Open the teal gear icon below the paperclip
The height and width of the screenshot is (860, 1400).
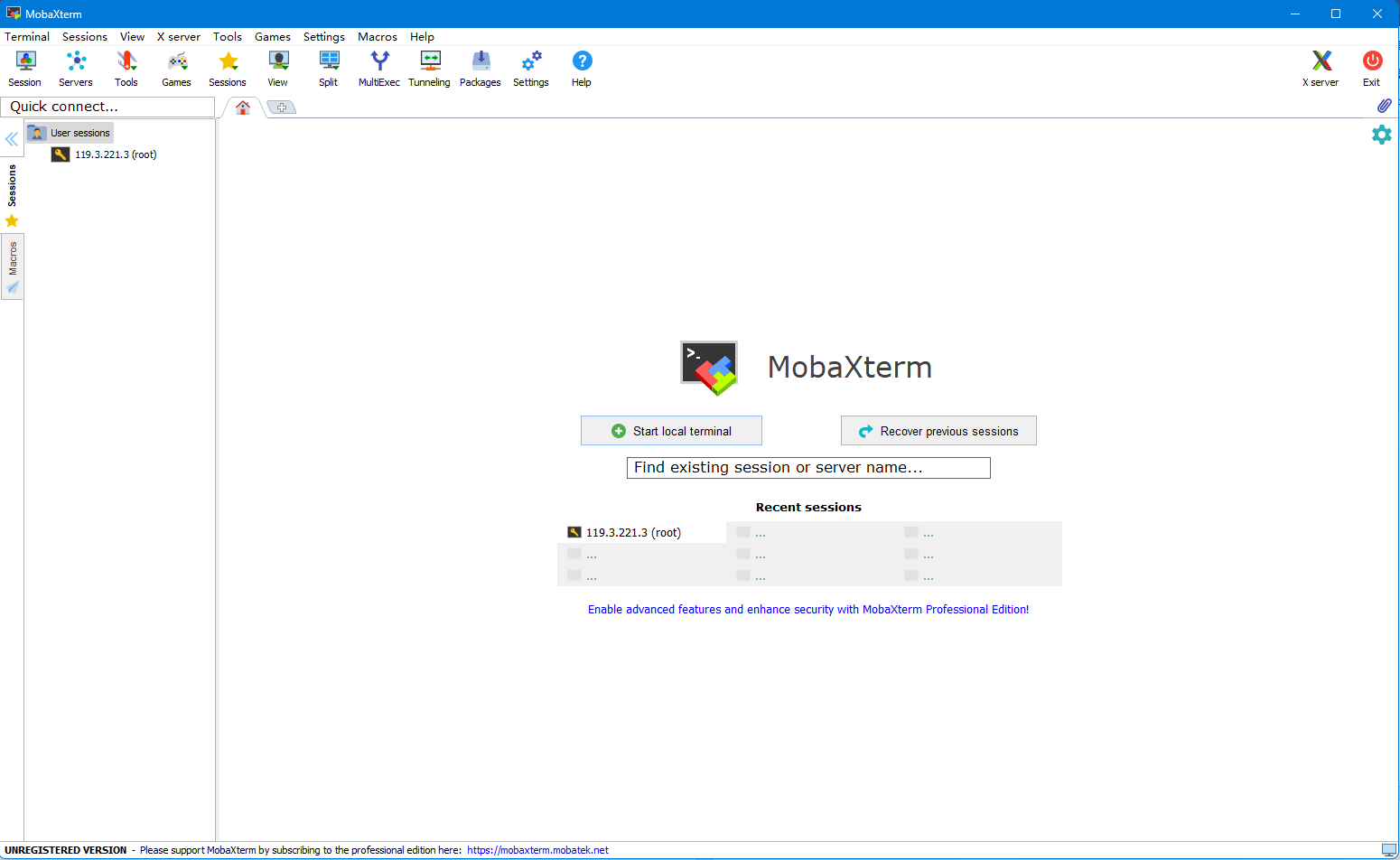coord(1382,135)
